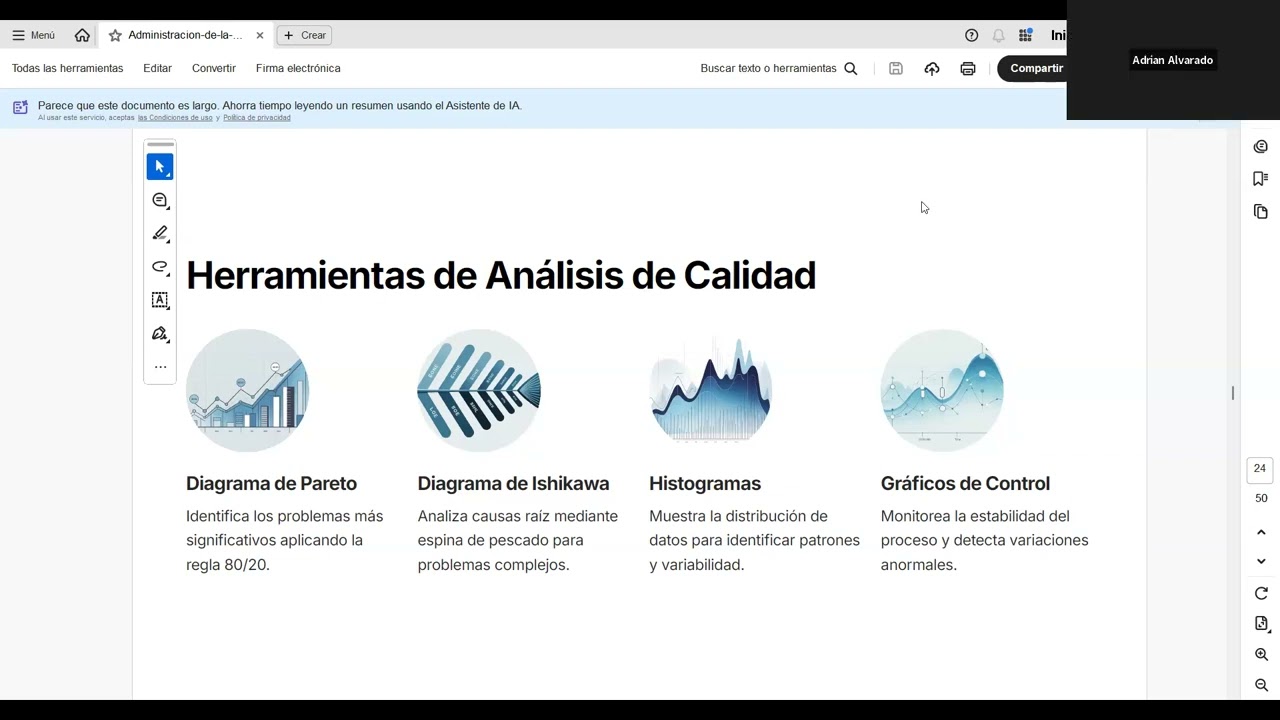
Task: Grab the quick toolbar top handle
Action: (x=160, y=145)
